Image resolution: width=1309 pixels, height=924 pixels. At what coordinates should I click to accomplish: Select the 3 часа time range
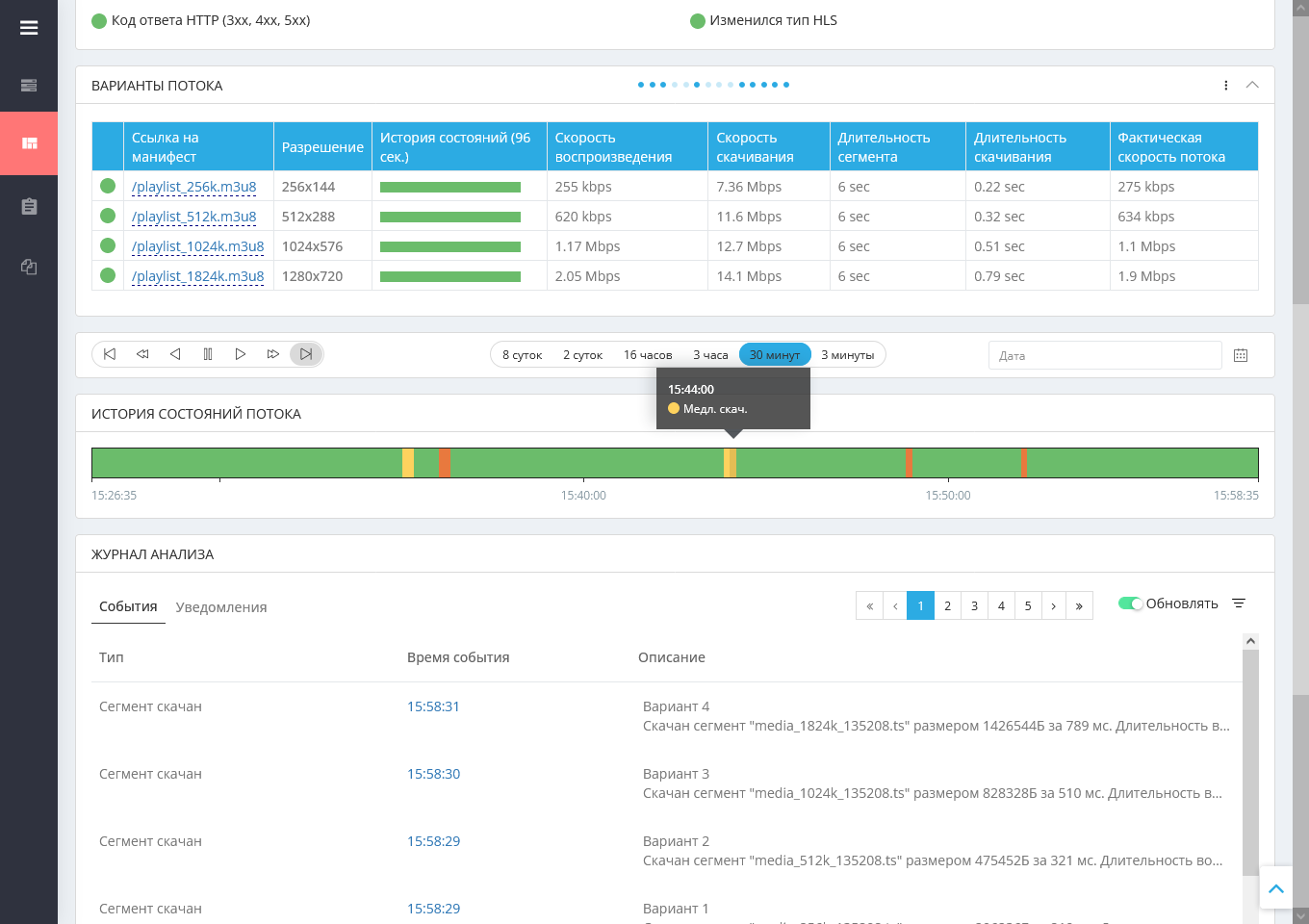tap(710, 355)
